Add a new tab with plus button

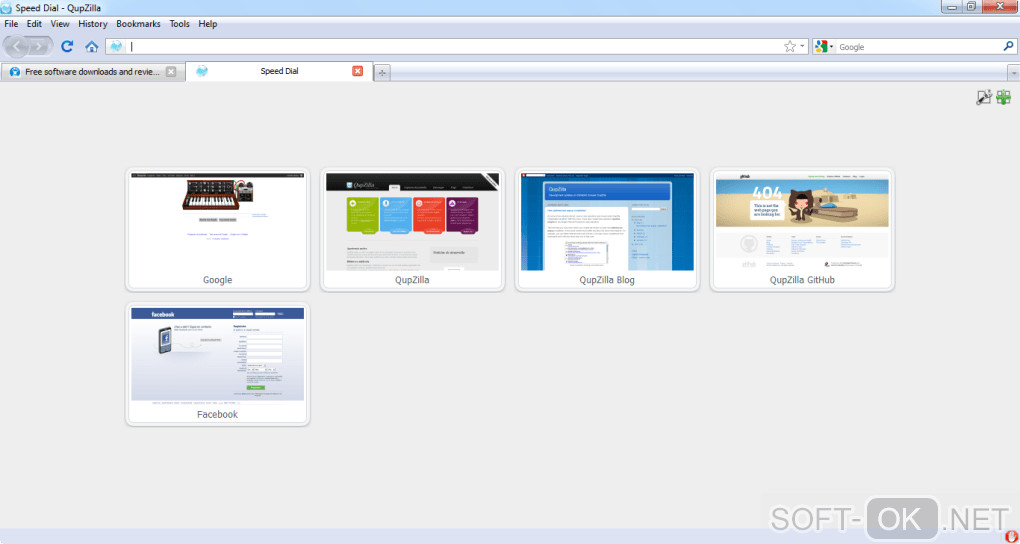tap(382, 72)
